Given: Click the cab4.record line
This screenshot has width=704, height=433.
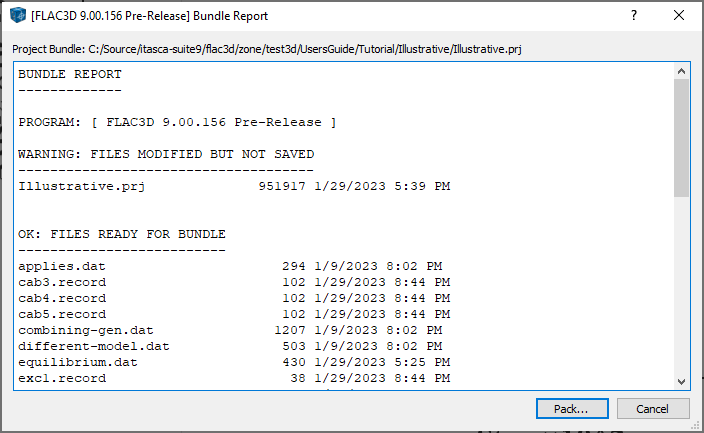Looking at the screenshot, I should pyautogui.click(x=234, y=298).
